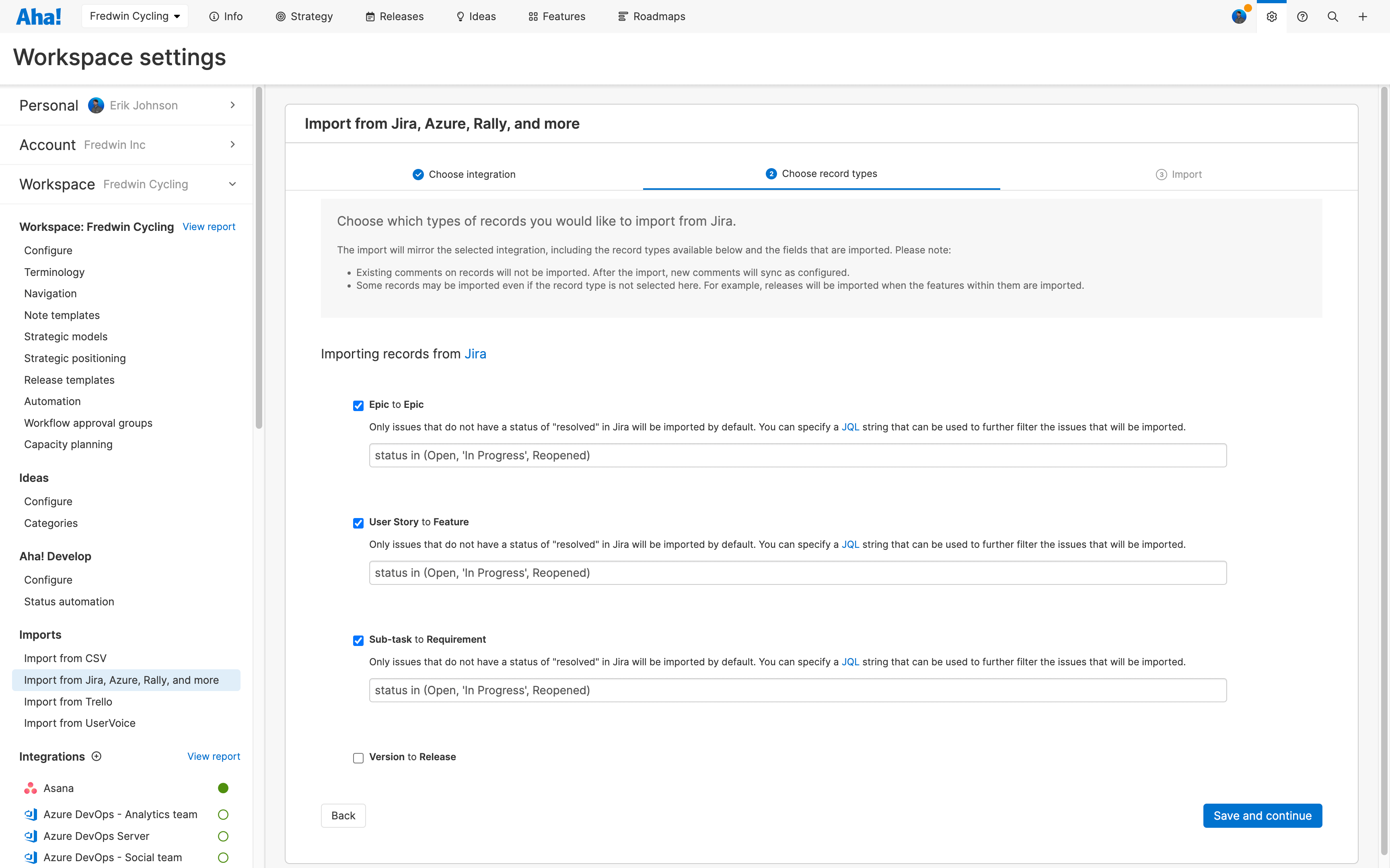Click the search magnifier icon
1390x868 pixels.
click(x=1332, y=16)
